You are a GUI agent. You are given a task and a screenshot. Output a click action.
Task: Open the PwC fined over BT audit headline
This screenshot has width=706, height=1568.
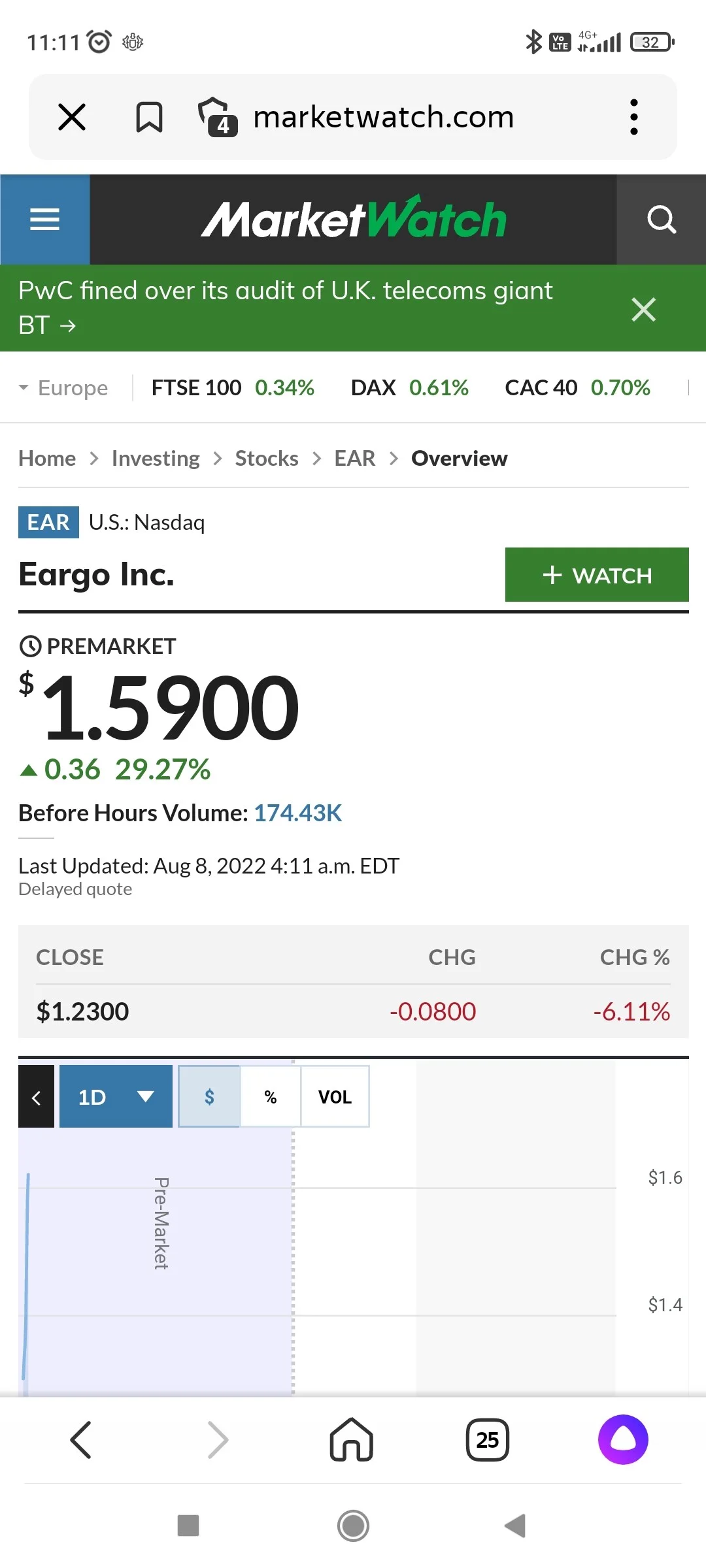286,308
